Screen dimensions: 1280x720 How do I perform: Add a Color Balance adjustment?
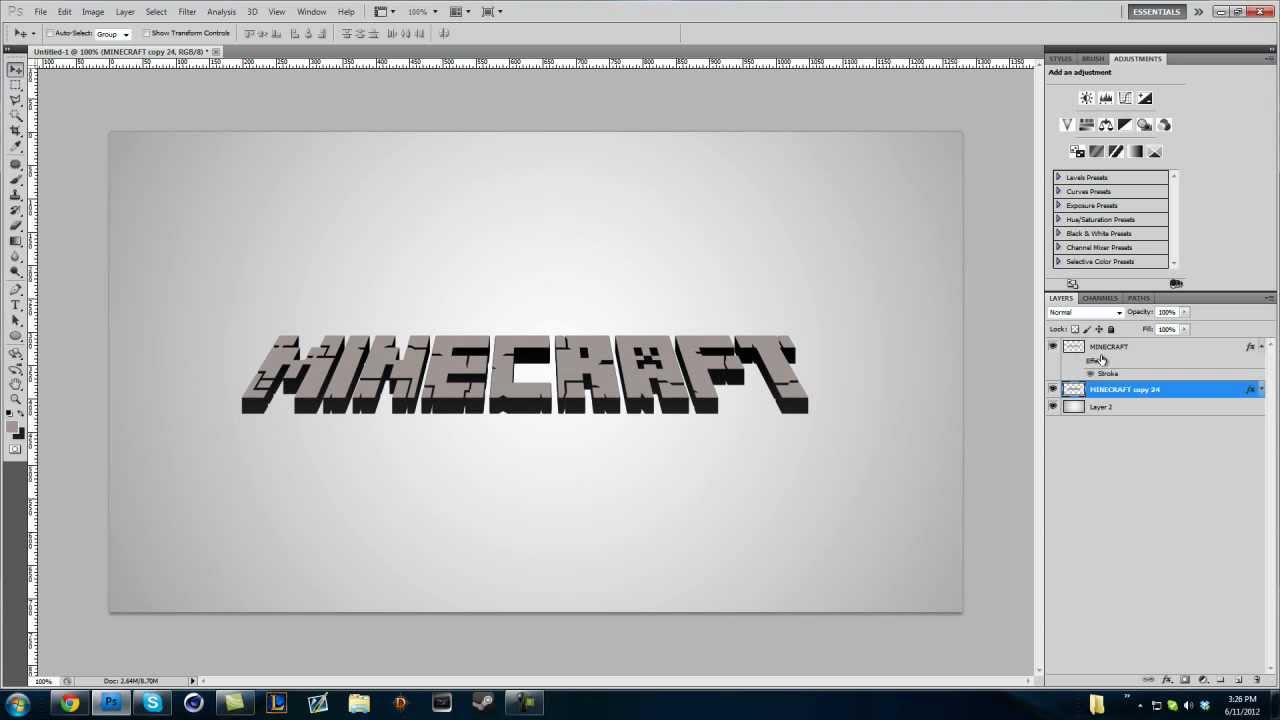click(x=1106, y=125)
